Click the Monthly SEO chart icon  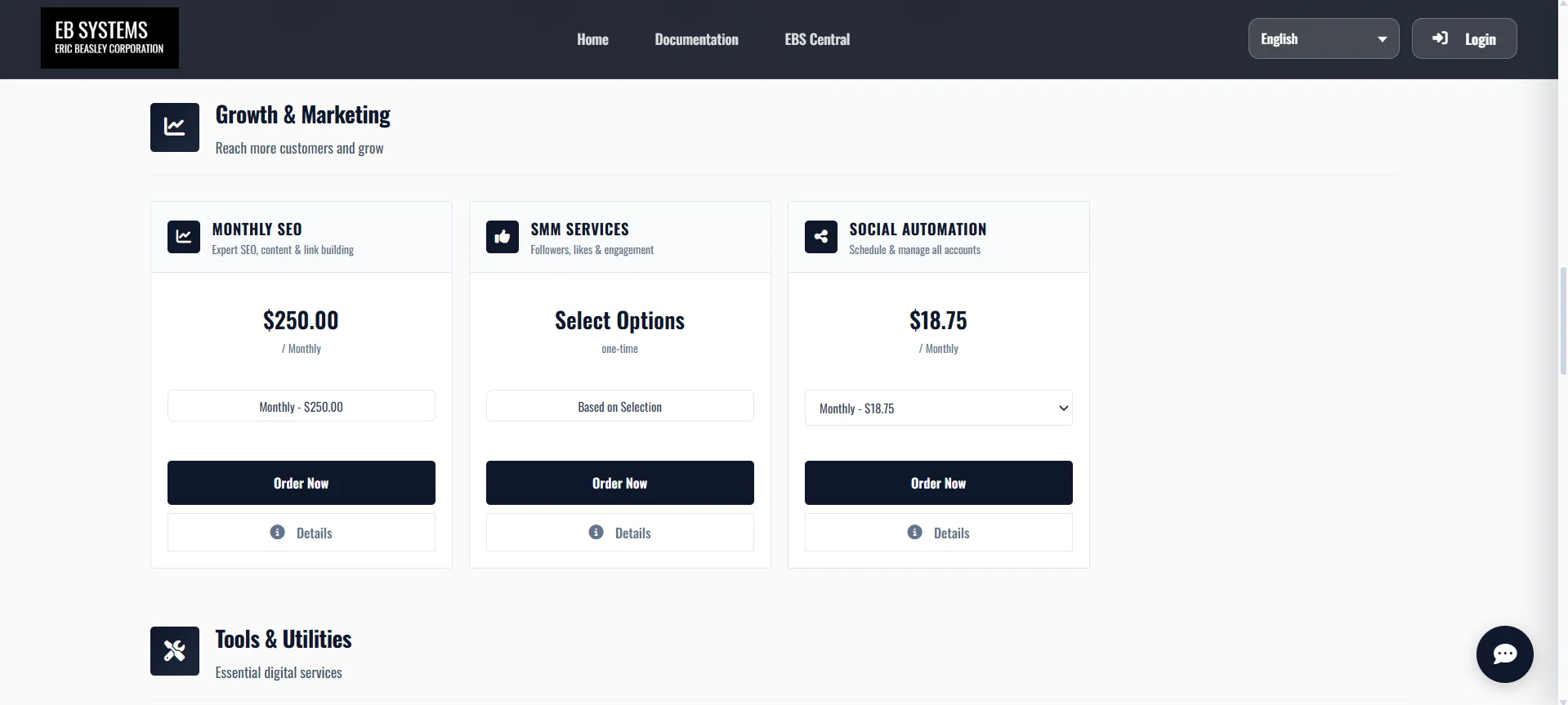click(x=184, y=237)
